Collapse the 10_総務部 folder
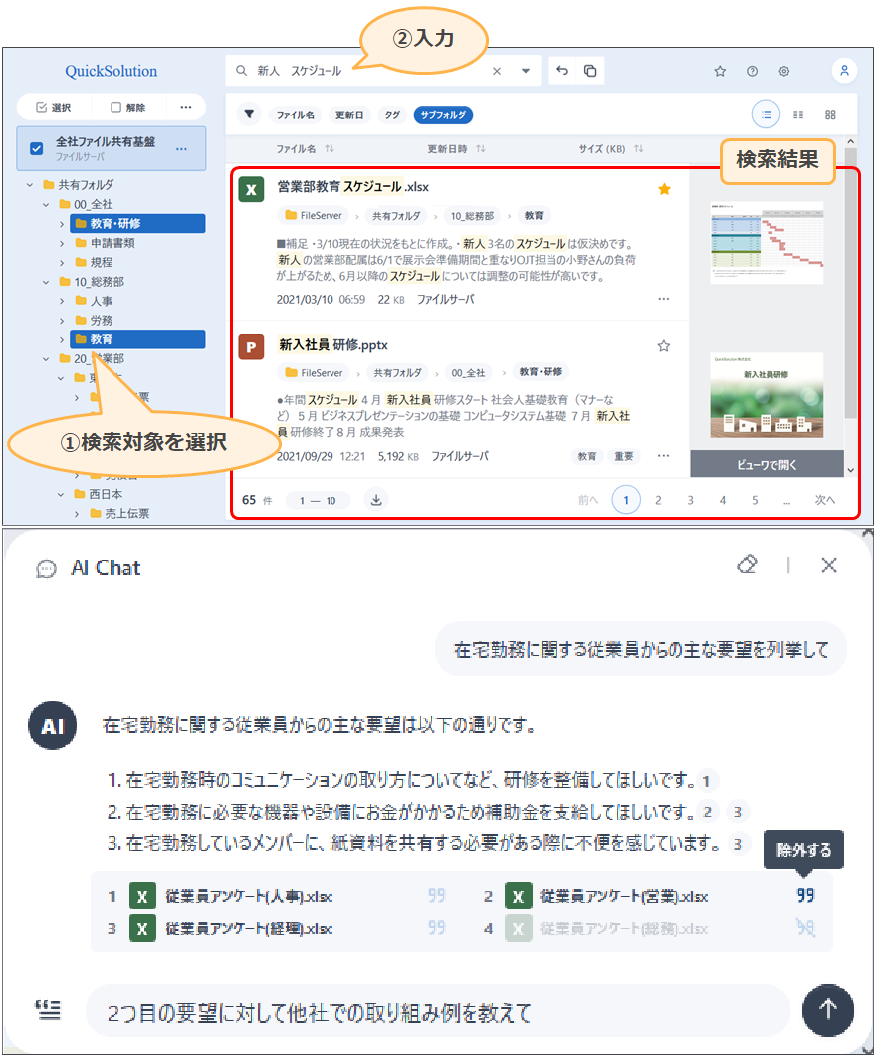 pyautogui.click(x=46, y=282)
